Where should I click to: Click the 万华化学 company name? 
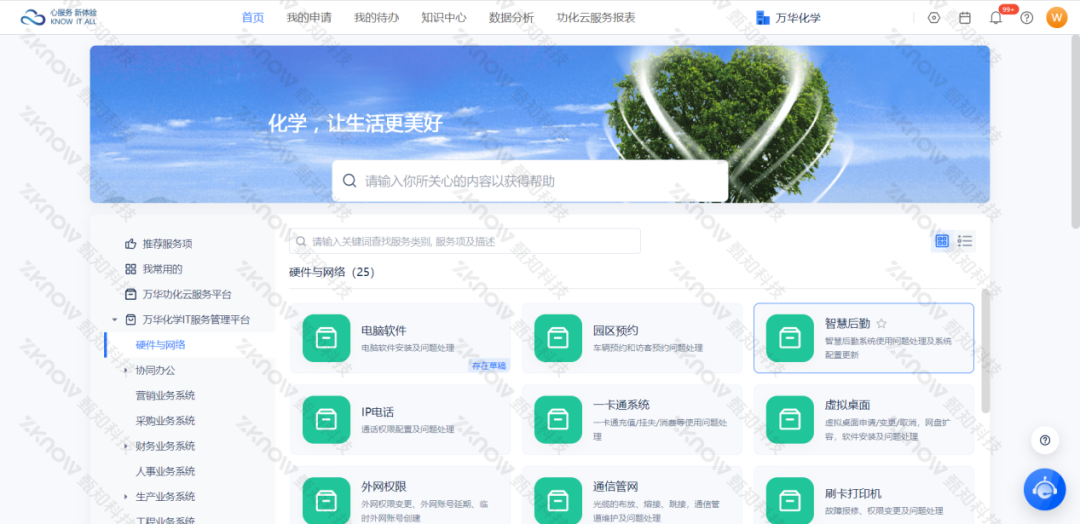798,18
